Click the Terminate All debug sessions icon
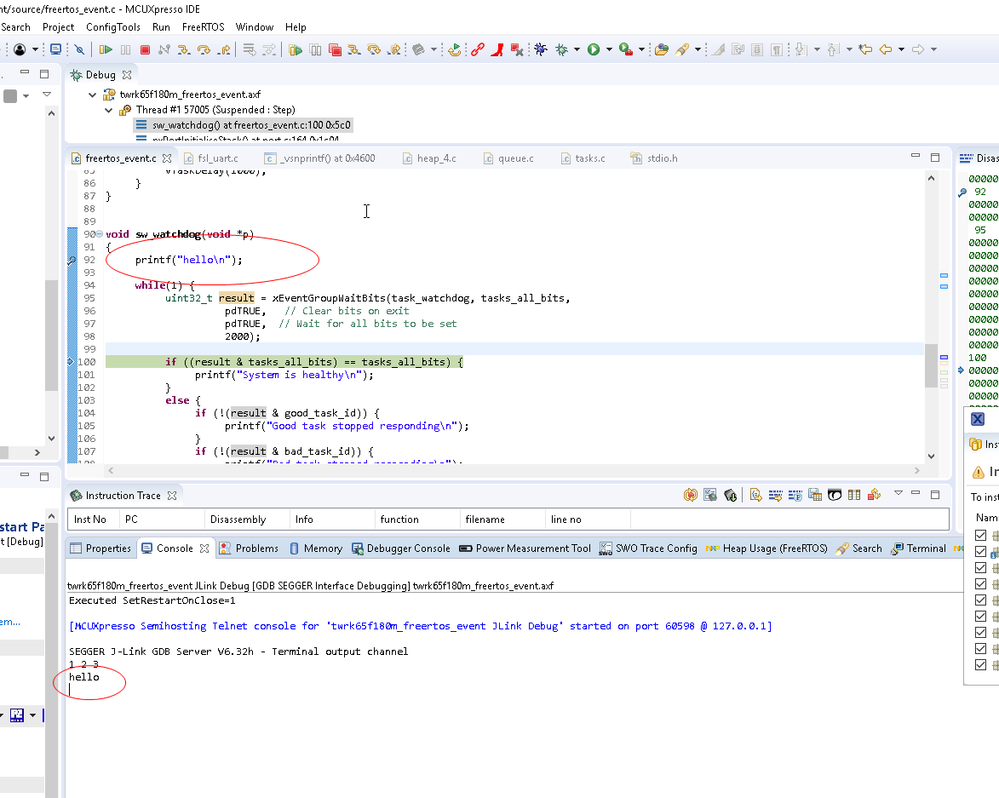 335,50
